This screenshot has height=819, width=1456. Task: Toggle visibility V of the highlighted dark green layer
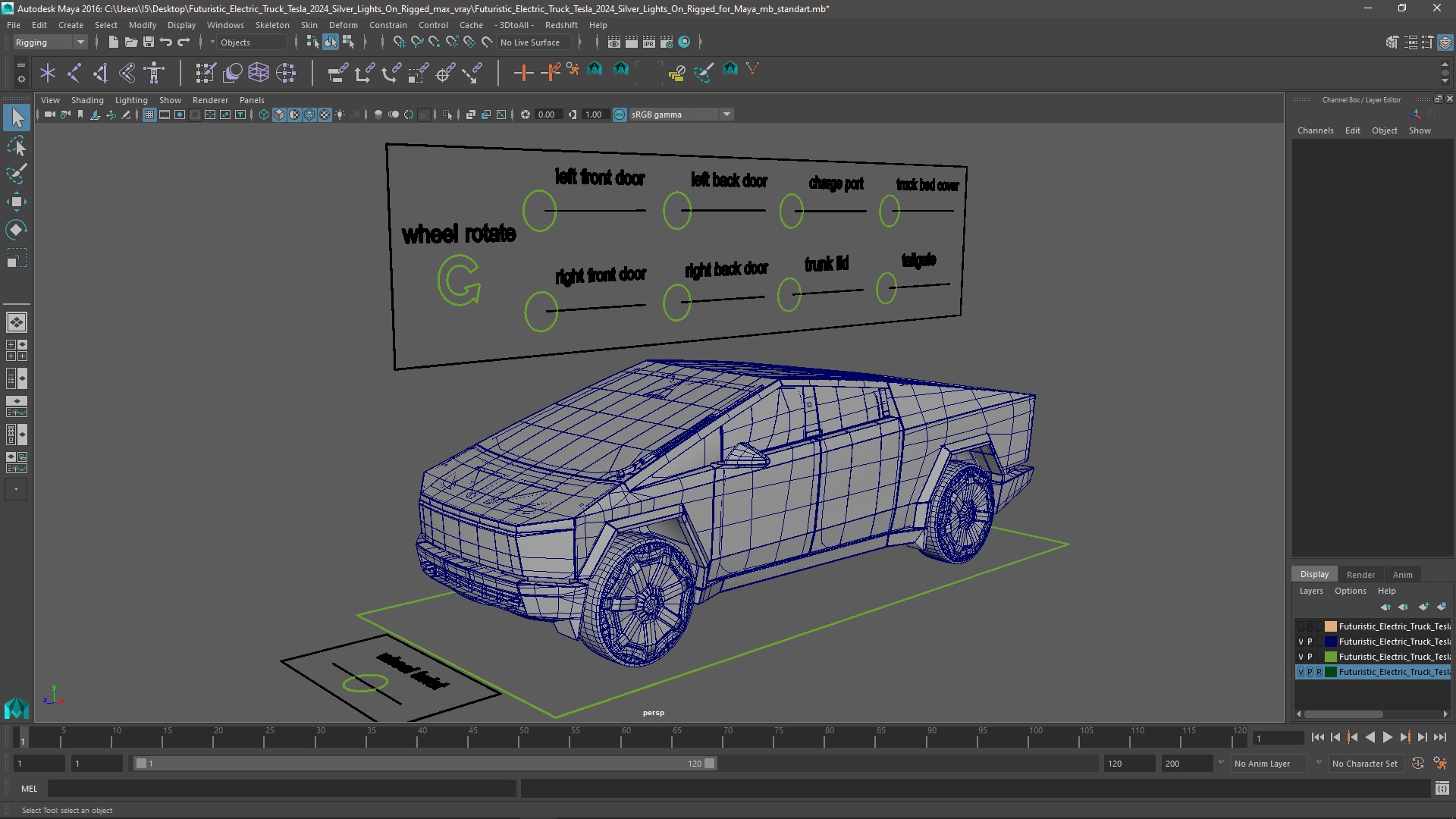(x=1301, y=672)
